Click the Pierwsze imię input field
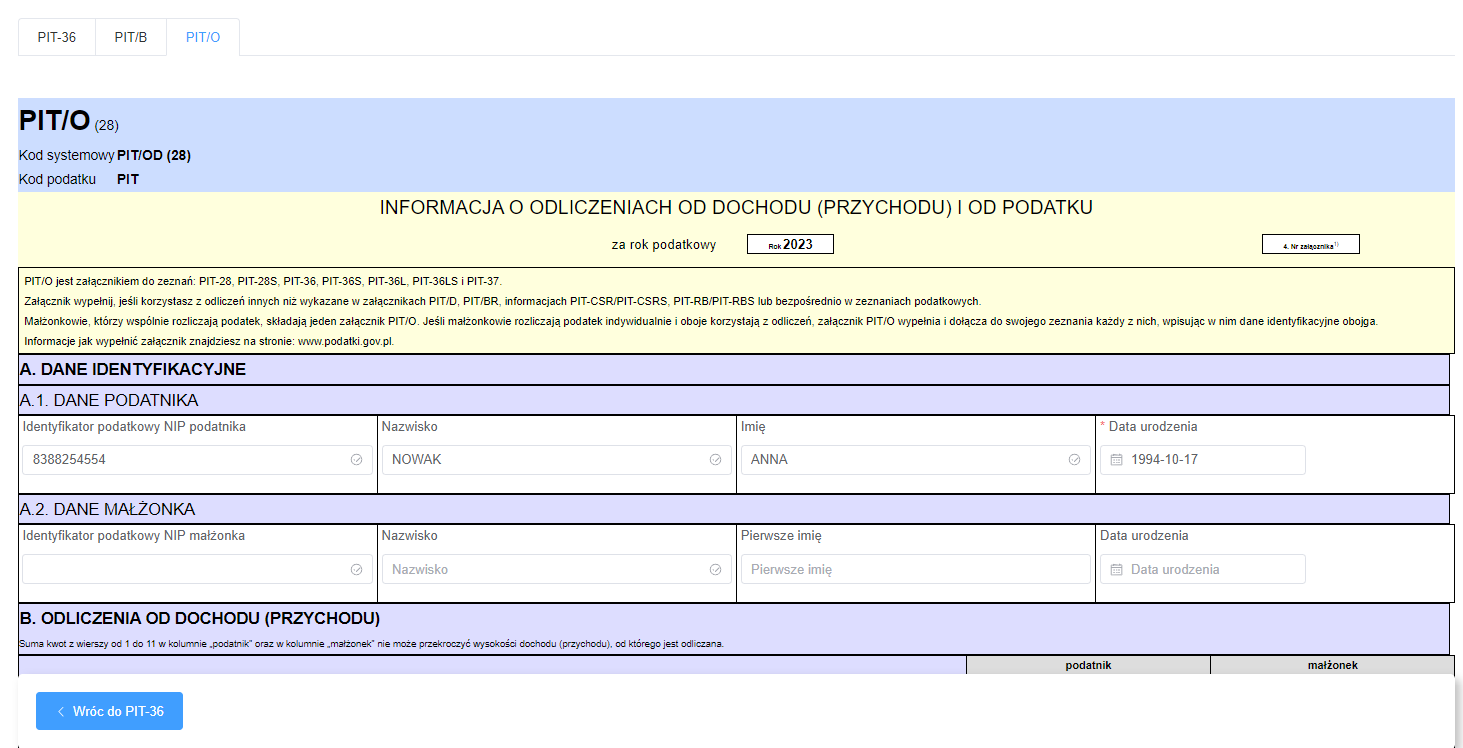This screenshot has height=748, width=1463. 915,569
